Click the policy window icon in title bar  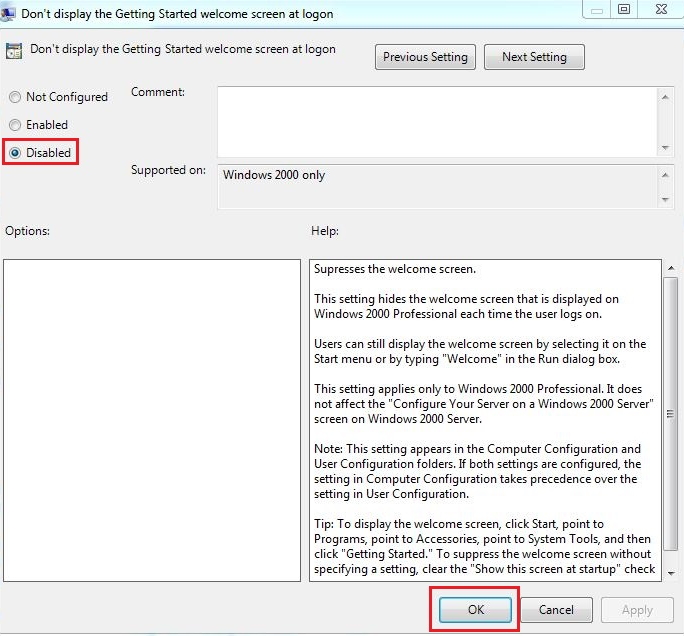[8, 14]
